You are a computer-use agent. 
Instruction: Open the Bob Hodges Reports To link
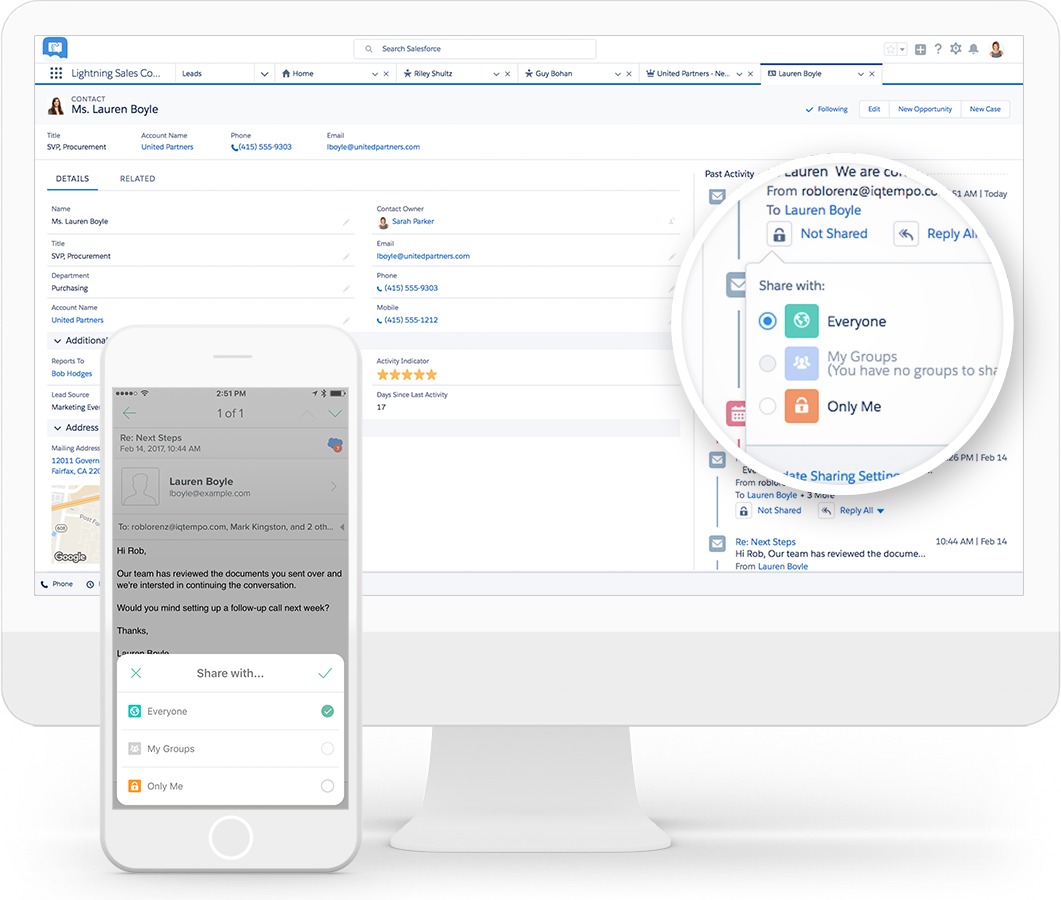click(x=72, y=374)
